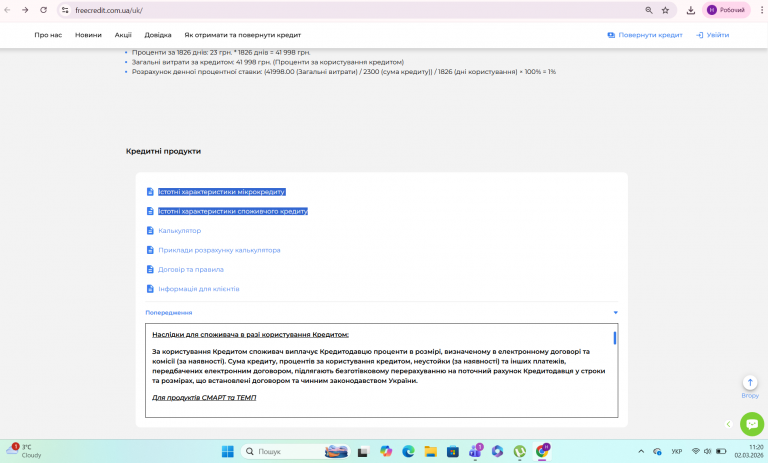Viewport: 768px width, 463px height.
Task: Click the Кредитні продукти heading
Action: point(163,151)
